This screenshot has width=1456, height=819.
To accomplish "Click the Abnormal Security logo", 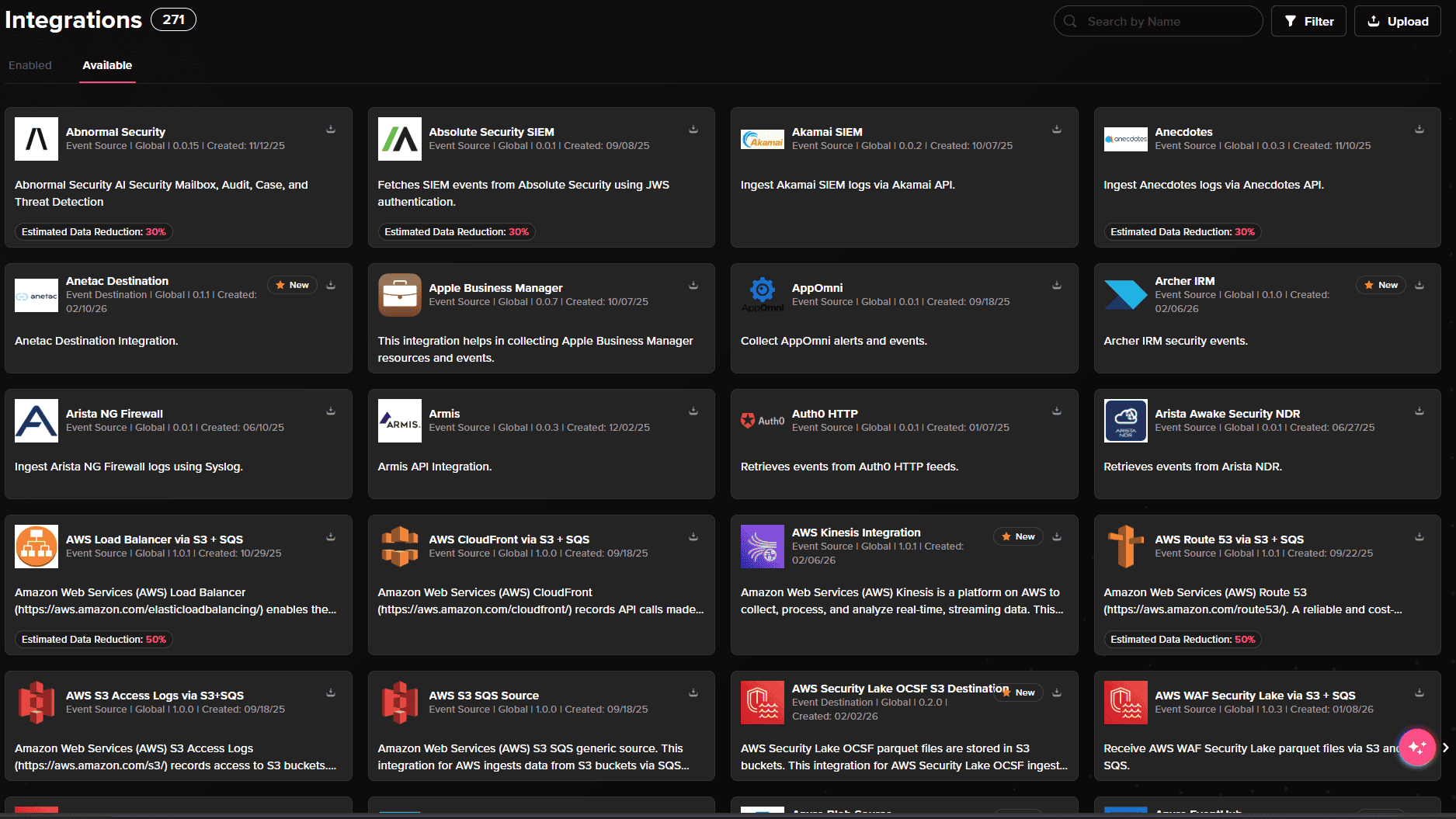I will [x=36, y=139].
